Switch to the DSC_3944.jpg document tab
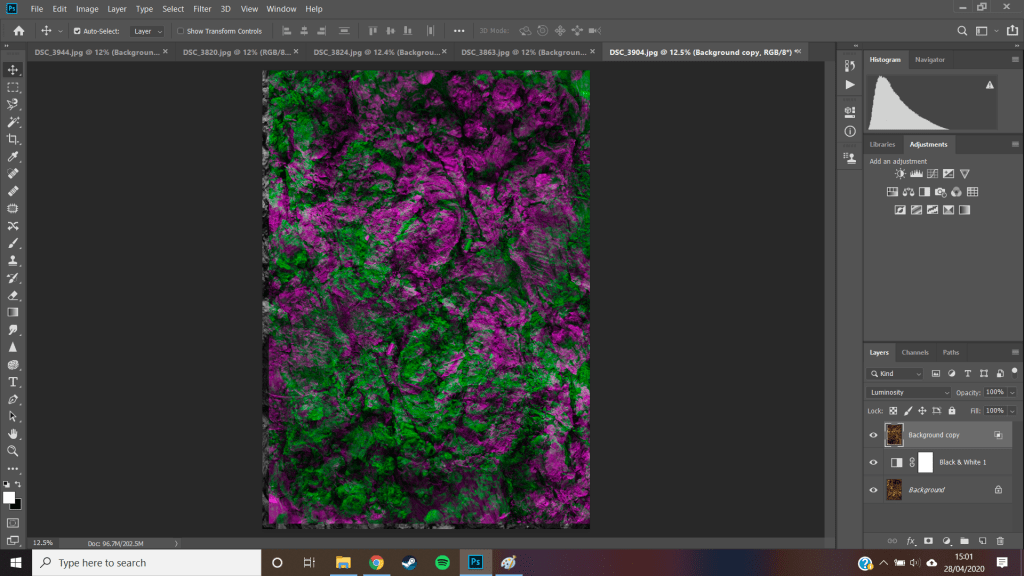This screenshot has height=576, width=1024. coord(97,51)
